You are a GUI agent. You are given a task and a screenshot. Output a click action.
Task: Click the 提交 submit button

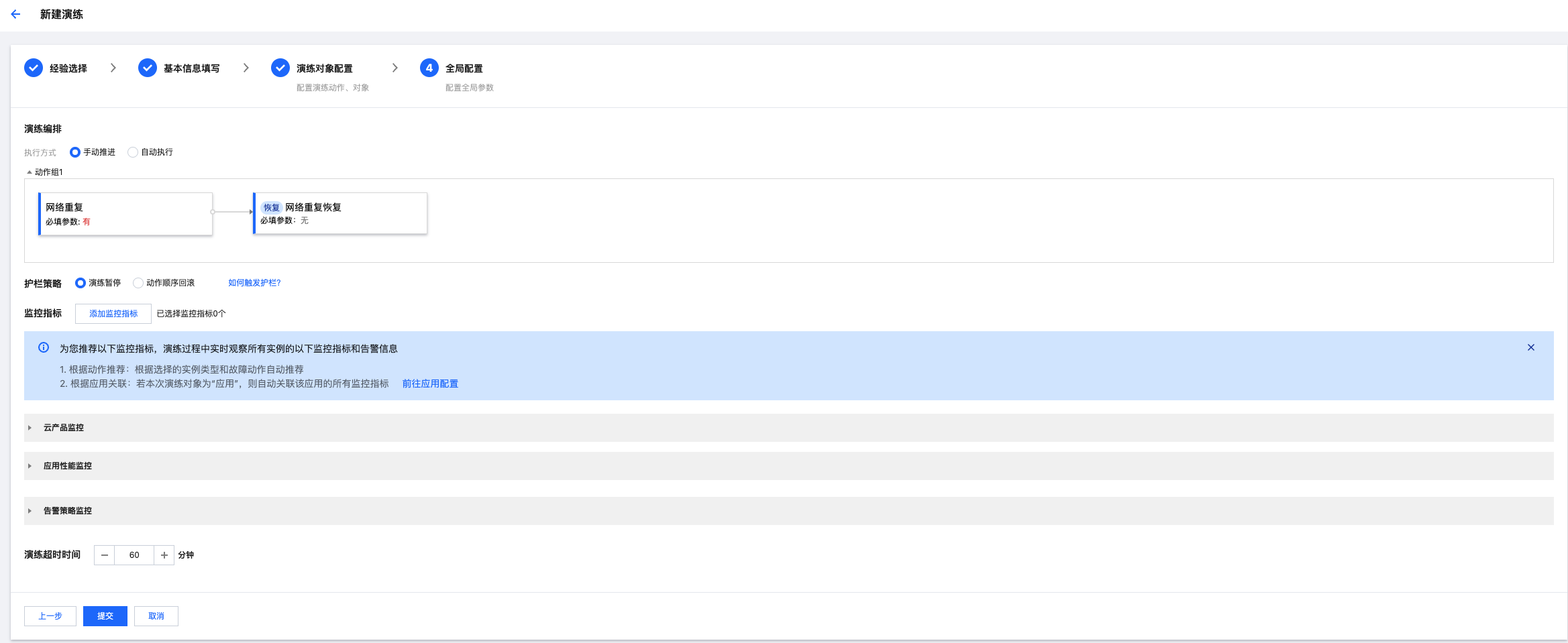click(105, 616)
